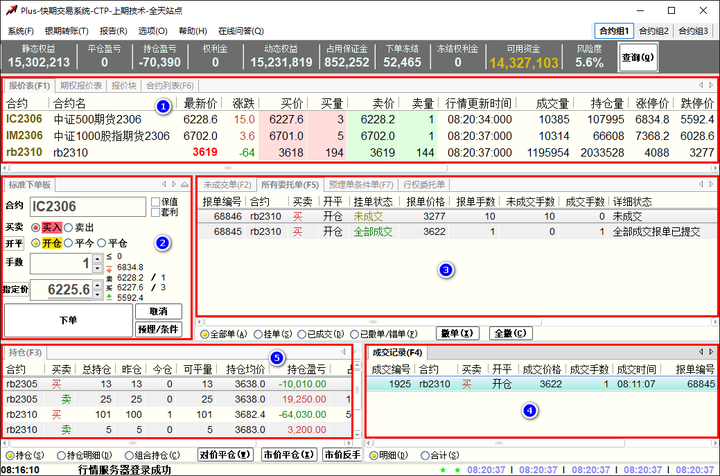Click the sell price 6228.2 icon

click(109, 278)
